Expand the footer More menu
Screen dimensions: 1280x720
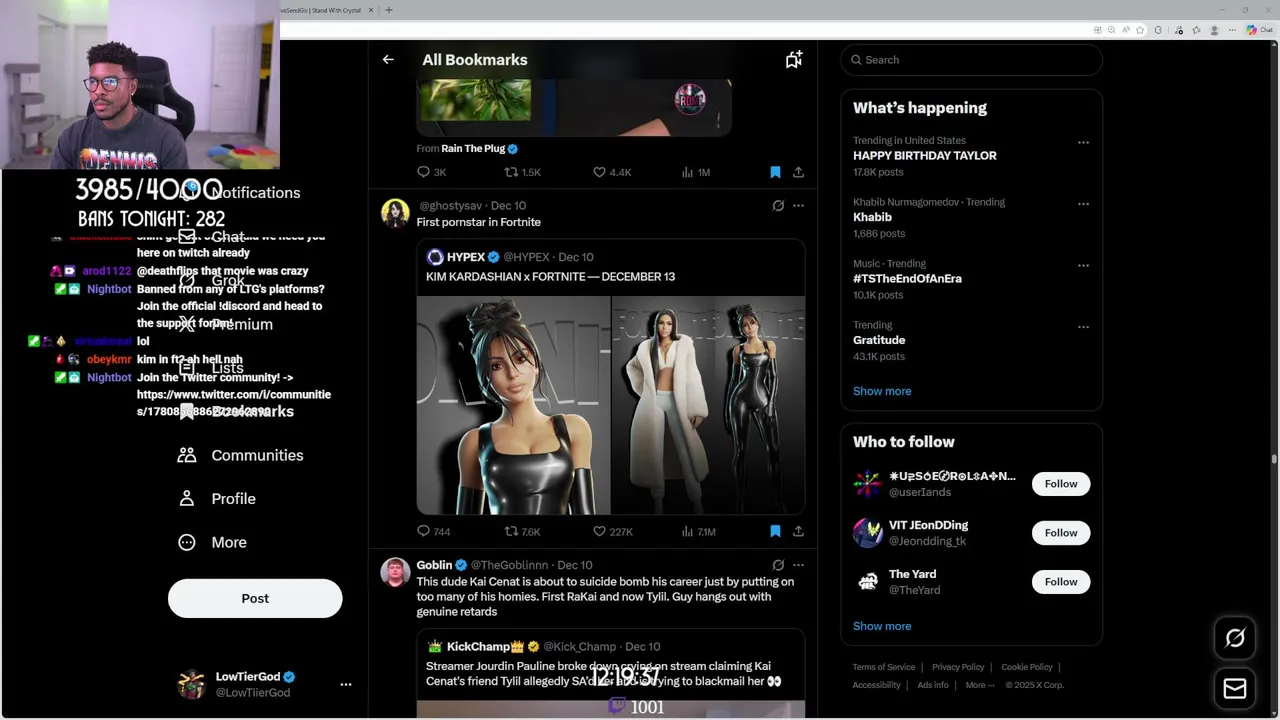(x=980, y=685)
